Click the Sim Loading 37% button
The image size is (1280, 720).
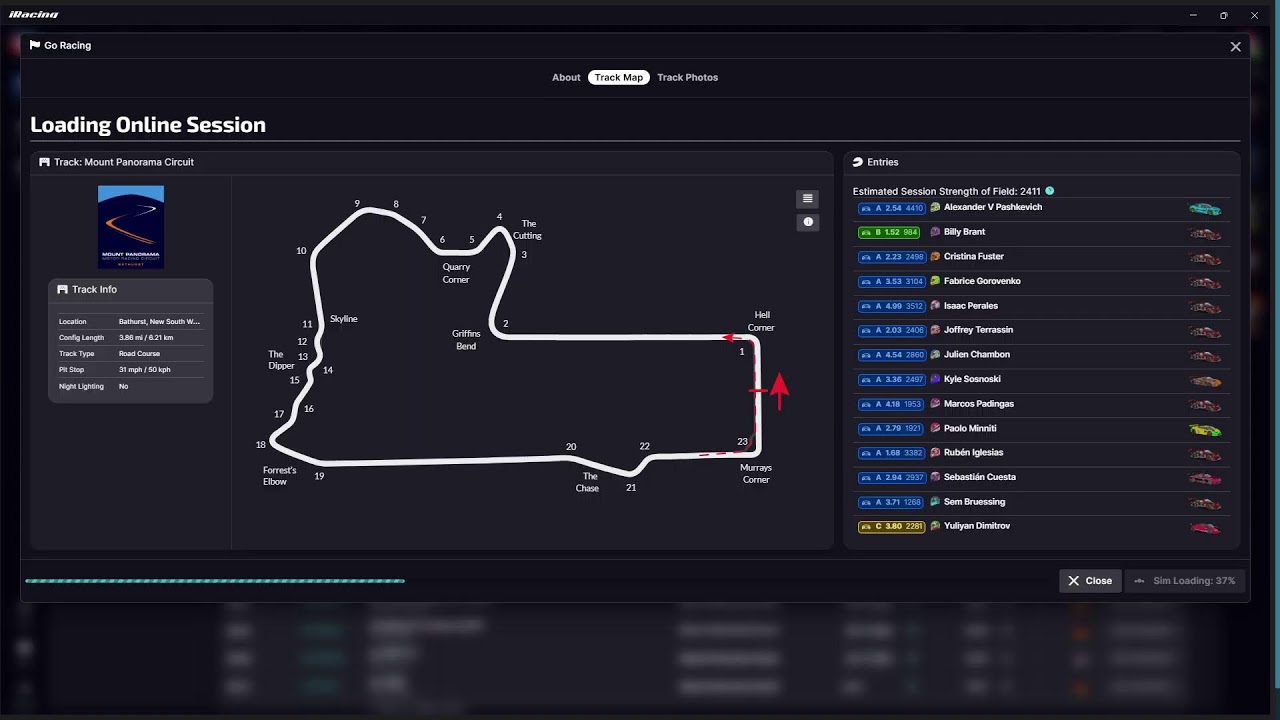[1185, 581]
